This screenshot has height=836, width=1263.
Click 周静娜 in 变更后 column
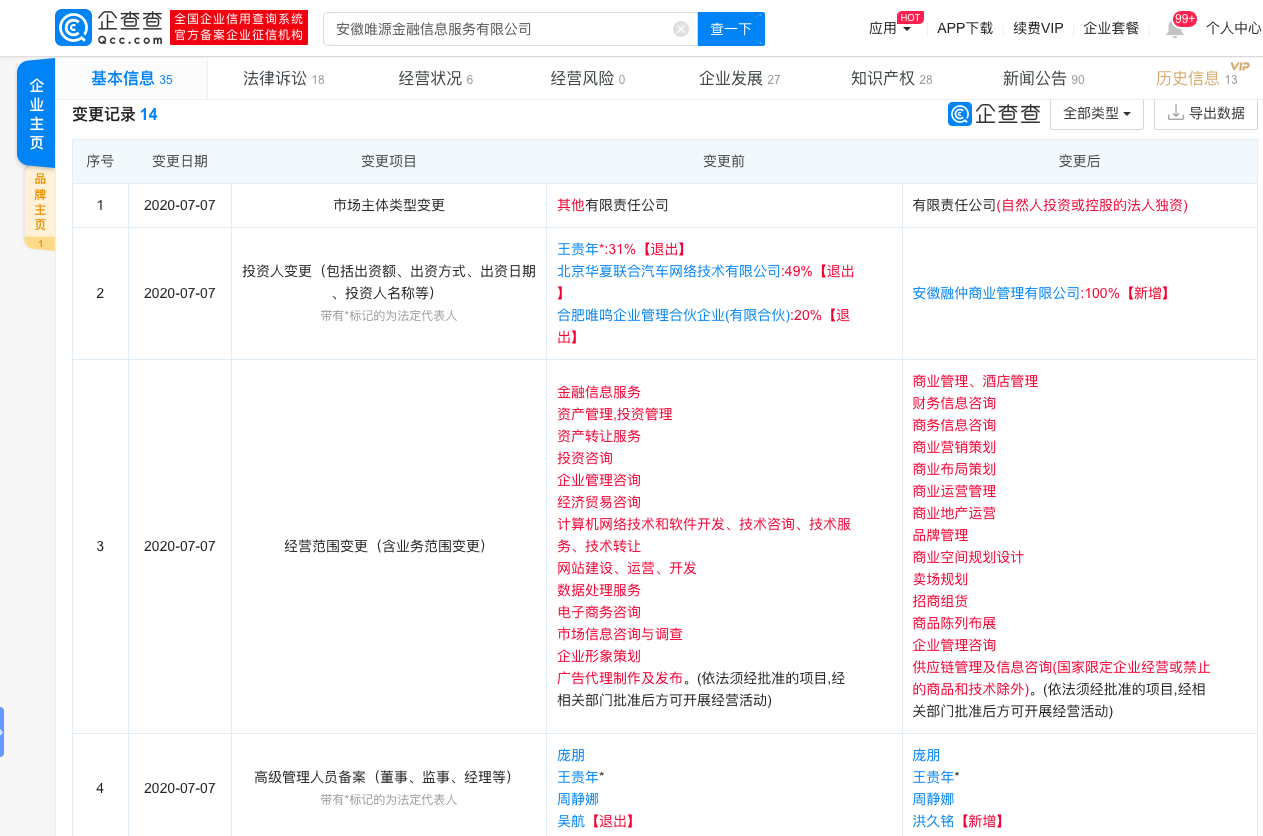tap(933, 799)
